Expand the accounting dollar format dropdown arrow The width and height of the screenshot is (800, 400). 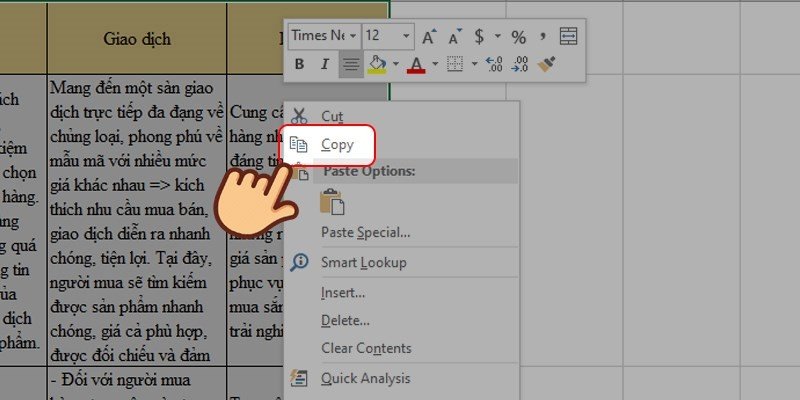click(x=496, y=37)
